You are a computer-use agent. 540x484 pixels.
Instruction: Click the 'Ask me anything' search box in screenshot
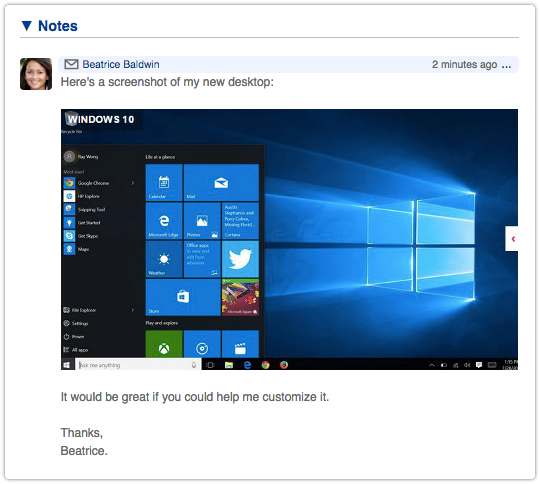138,365
